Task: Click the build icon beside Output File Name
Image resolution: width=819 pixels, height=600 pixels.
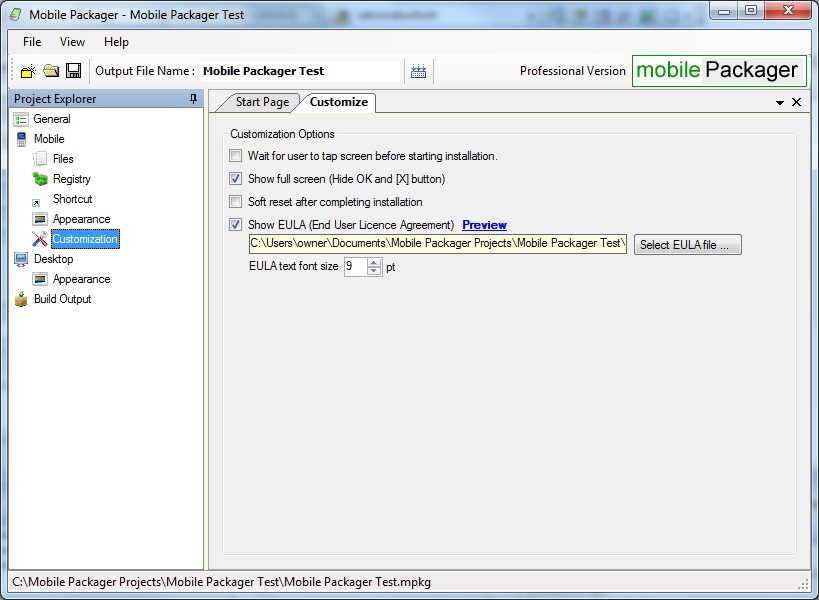Action: coord(418,71)
